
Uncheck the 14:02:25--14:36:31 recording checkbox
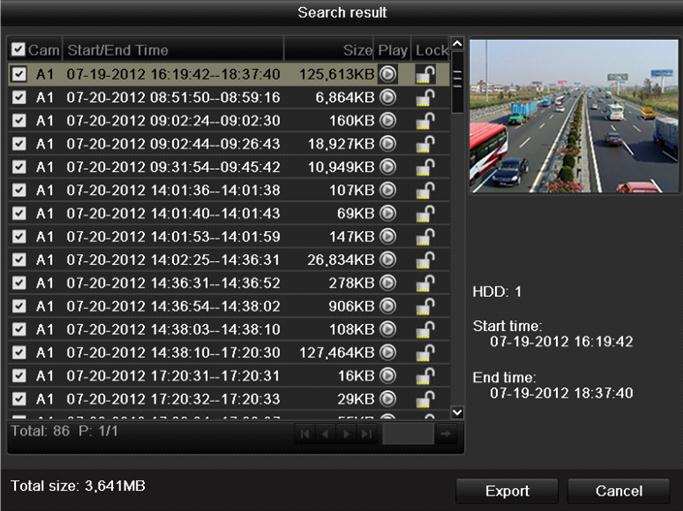pyautogui.click(x=19, y=260)
